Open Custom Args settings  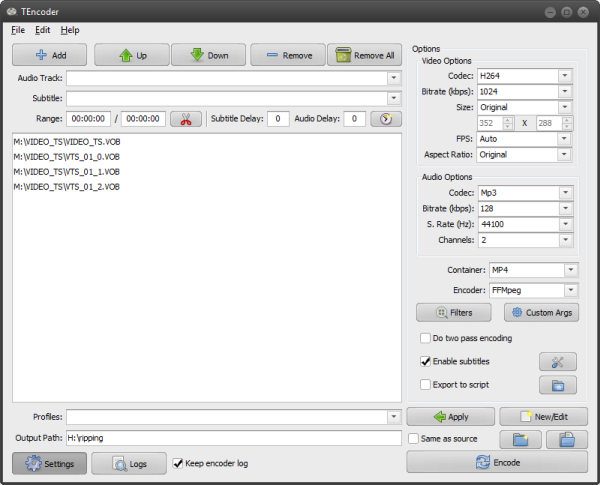(x=541, y=313)
